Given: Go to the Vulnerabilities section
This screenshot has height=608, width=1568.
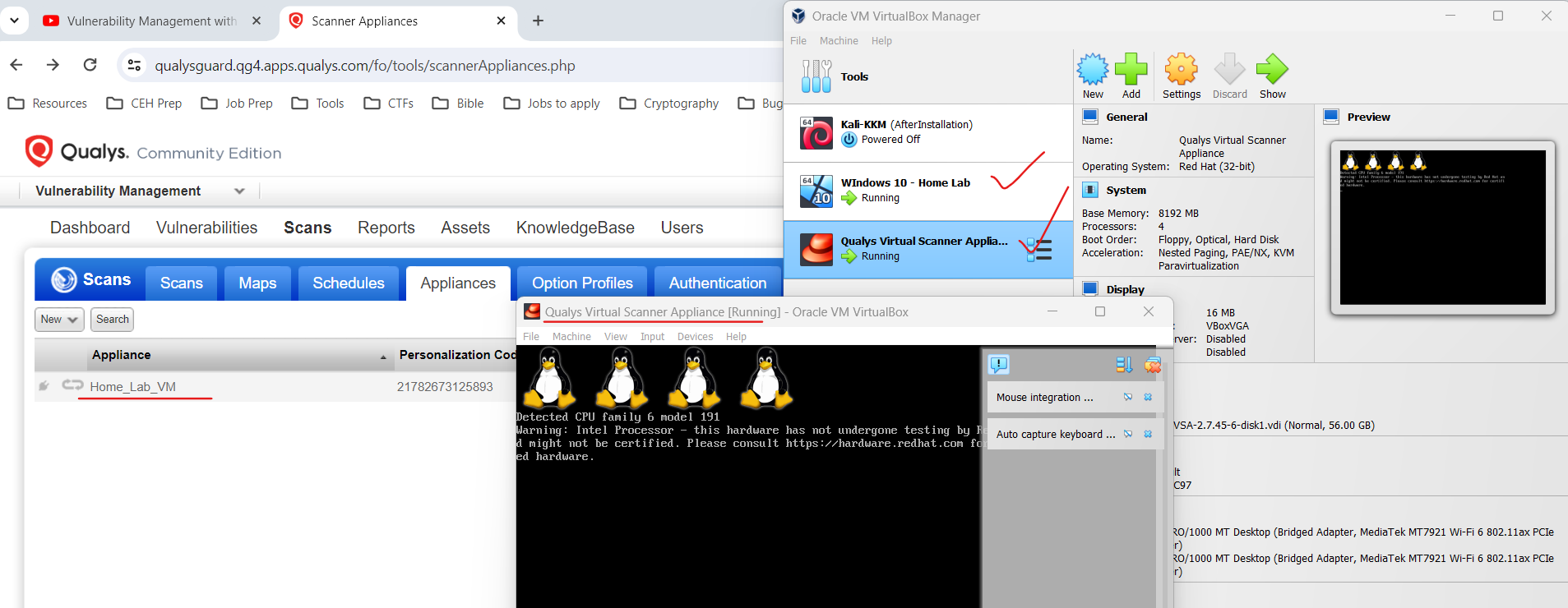Looking at the screenshot, I should [206, 228].
